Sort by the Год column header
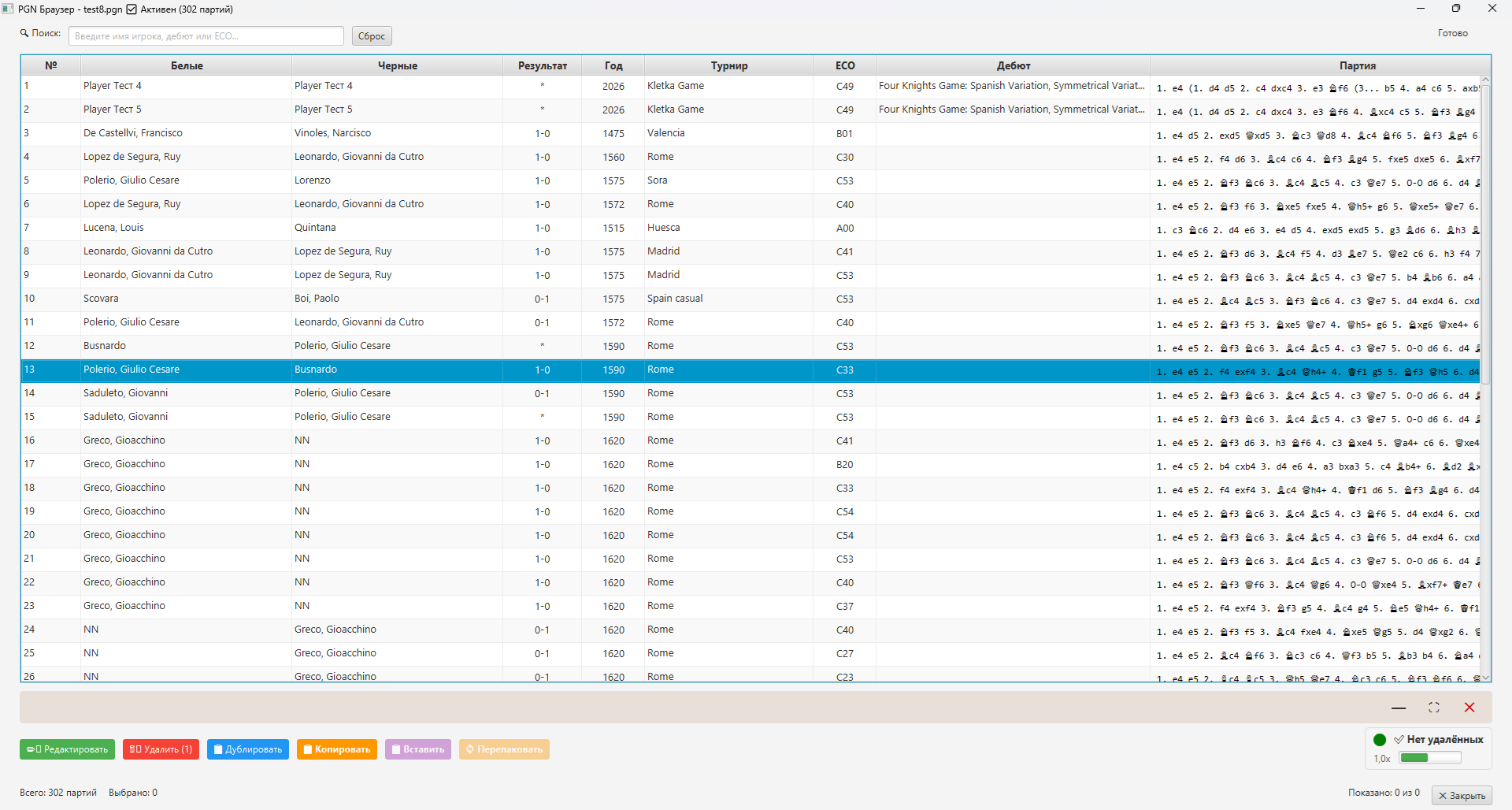The height and width of the screenshot is (810, 1512). coord(613,65)
